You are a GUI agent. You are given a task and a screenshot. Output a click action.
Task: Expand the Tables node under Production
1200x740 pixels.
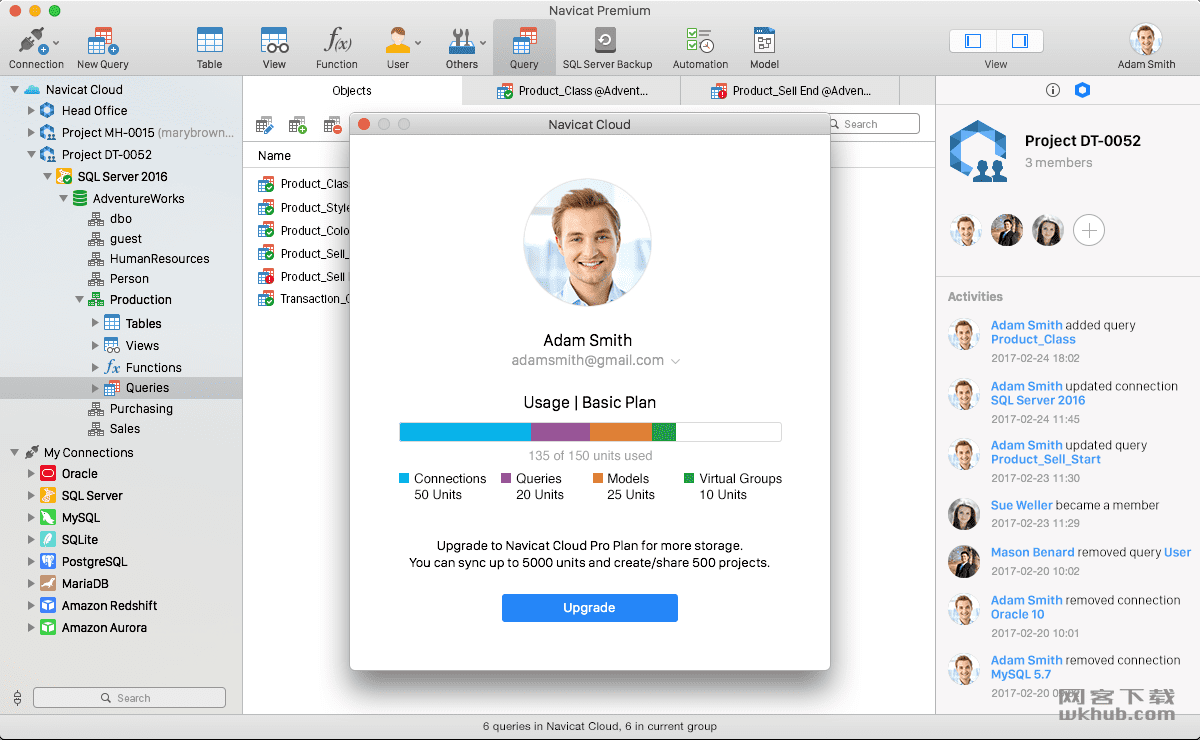(x=96, y=323)
